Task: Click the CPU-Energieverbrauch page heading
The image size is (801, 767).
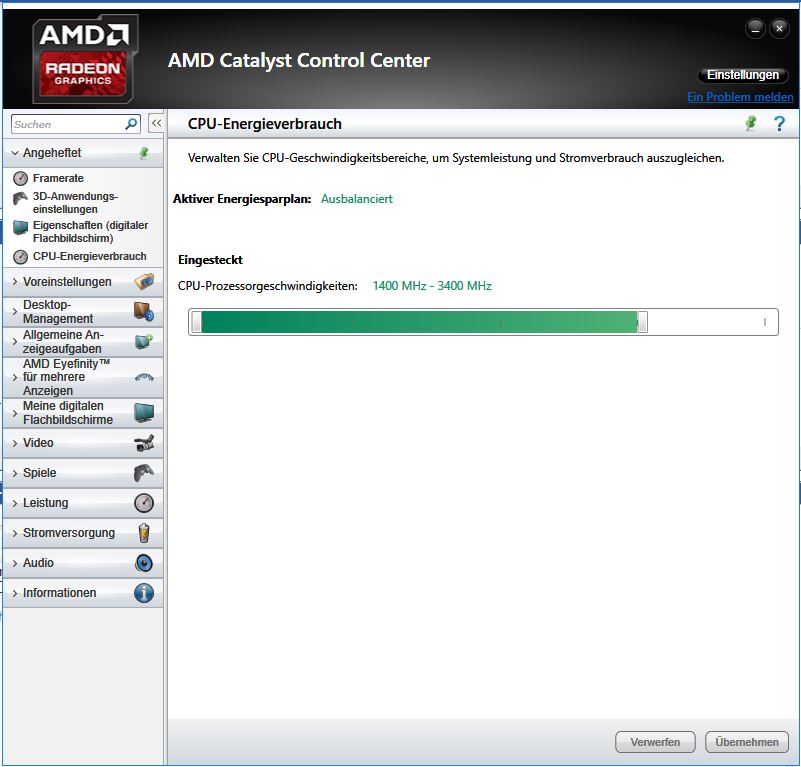Action: pos(264,124)
